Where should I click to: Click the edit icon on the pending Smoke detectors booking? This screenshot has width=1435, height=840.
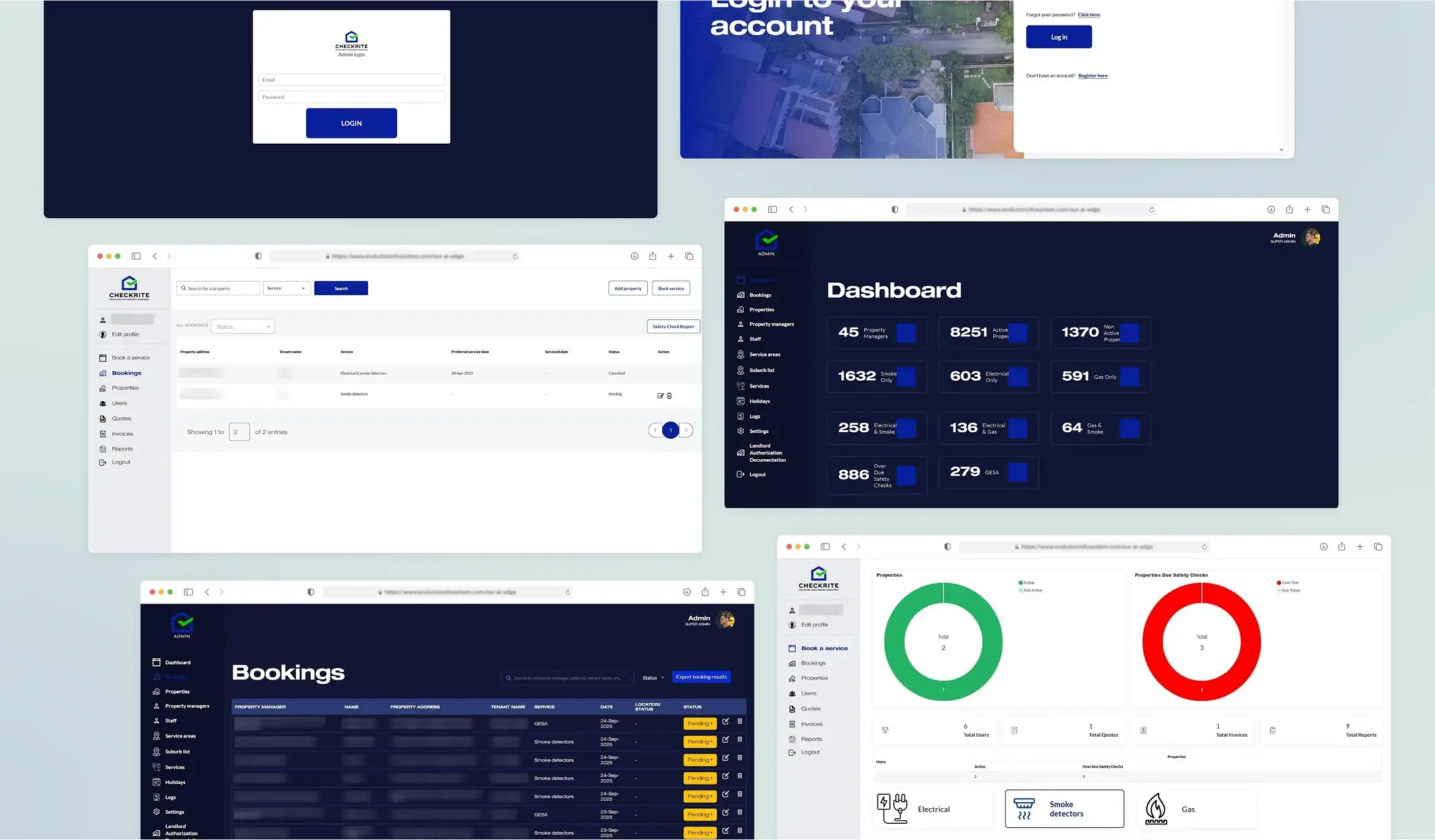pos(660,396)
